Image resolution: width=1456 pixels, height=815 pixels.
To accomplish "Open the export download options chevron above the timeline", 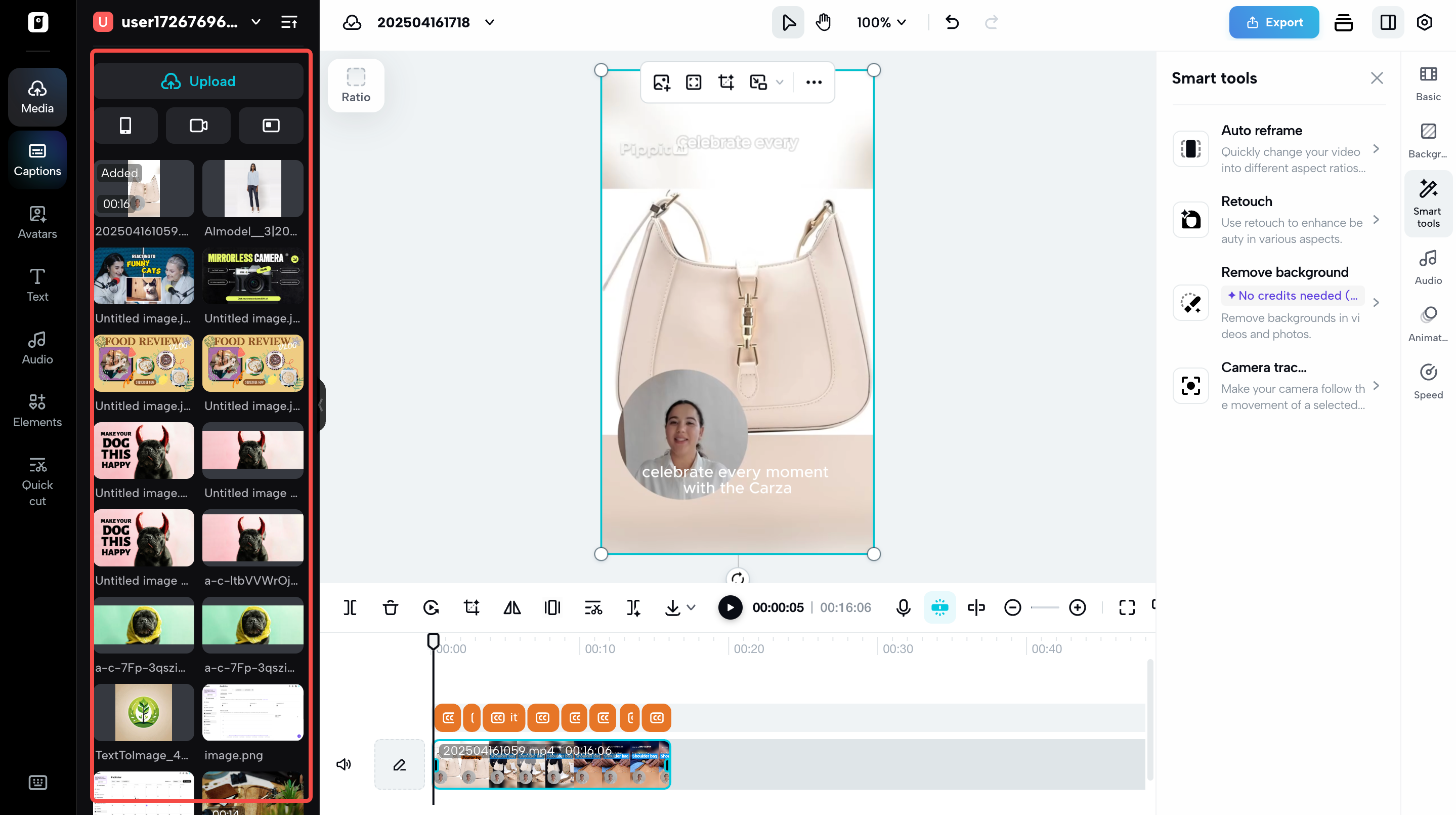I will pos(690,608).
